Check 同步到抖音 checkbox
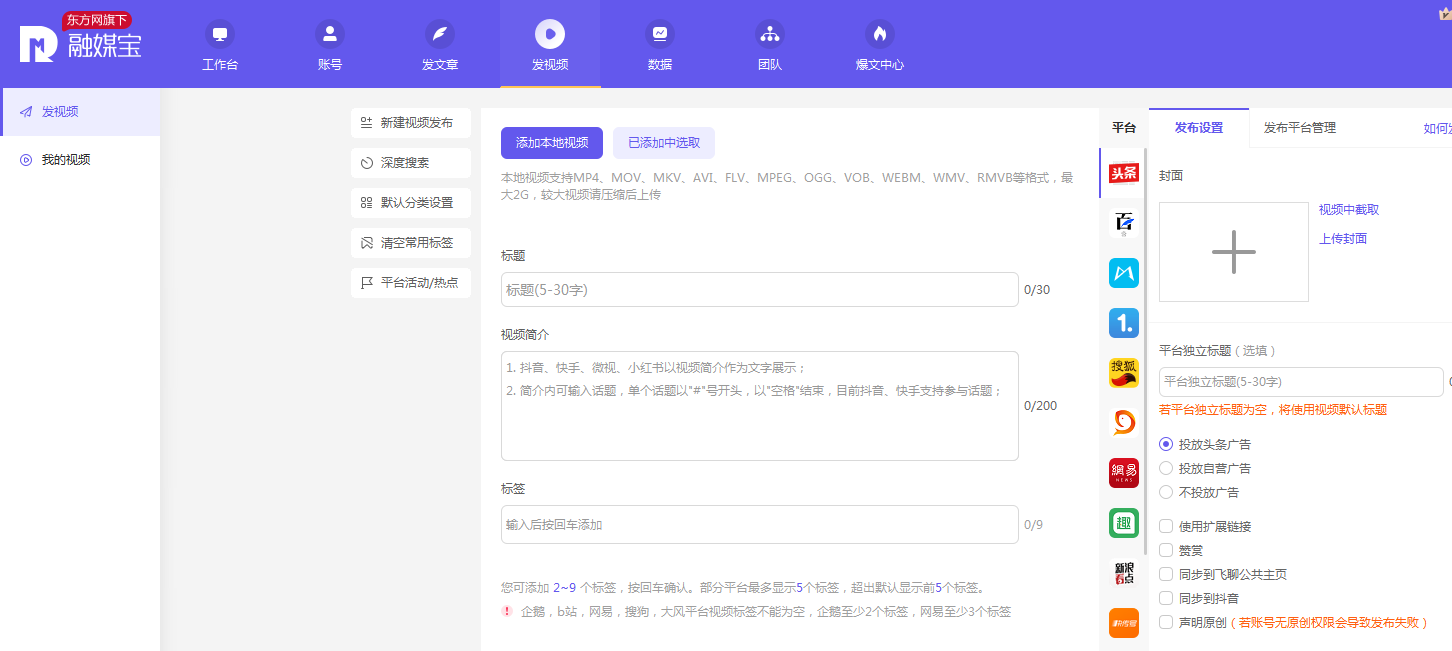The height and width of the screenshot is (651, 1452). tap(1166, 598)
